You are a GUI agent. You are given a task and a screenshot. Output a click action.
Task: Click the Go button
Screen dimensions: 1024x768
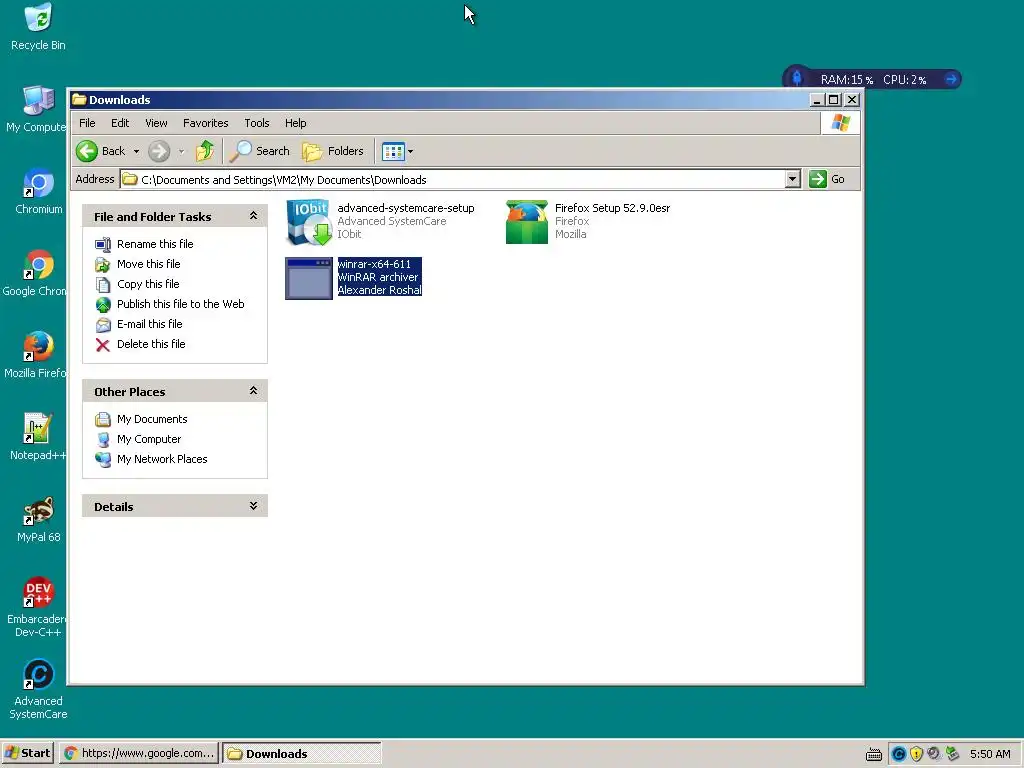point(827,179)
